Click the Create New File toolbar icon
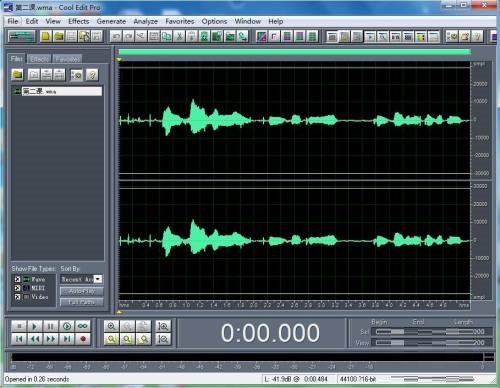This screenshot has height=388, width=500. tap(46, 36)
